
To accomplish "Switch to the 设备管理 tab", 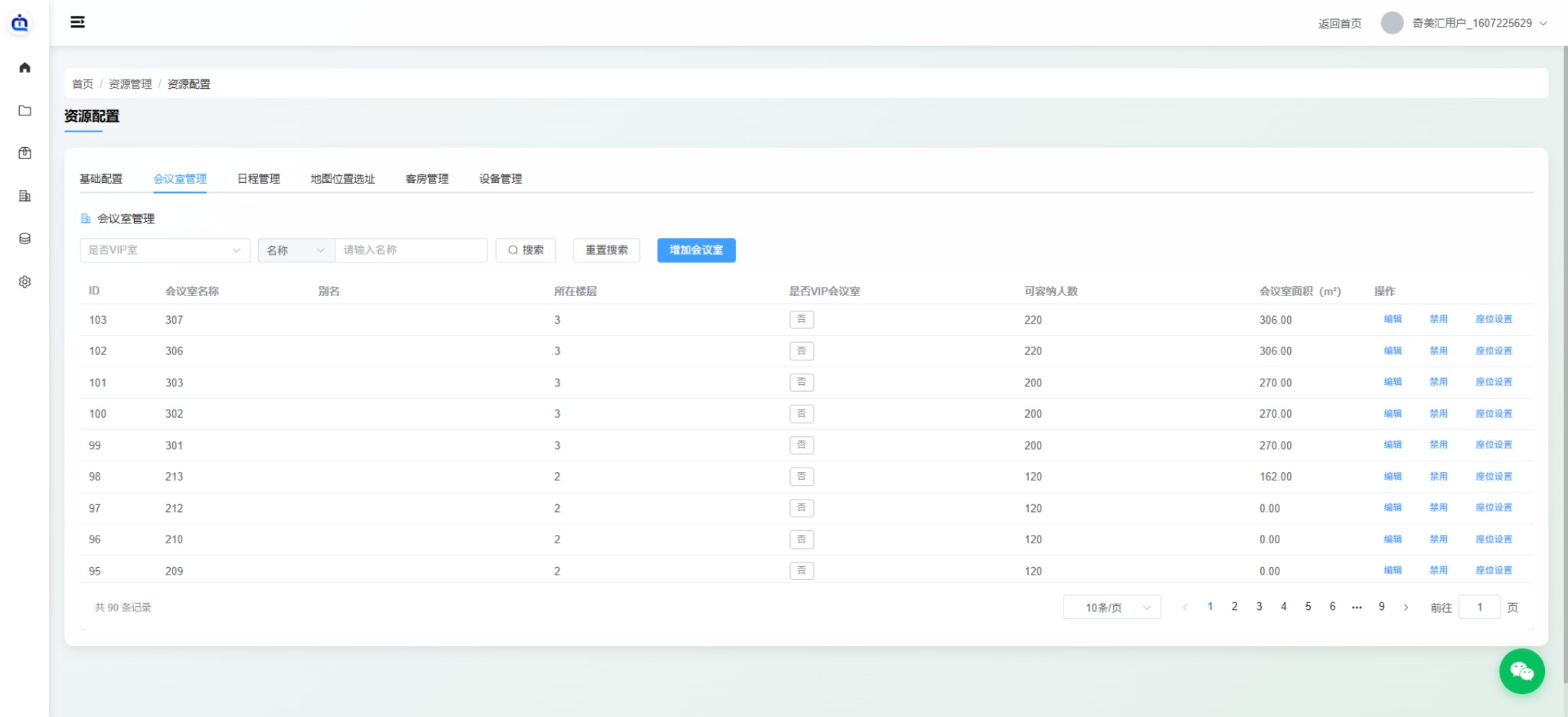I will [x=501, y=178].
